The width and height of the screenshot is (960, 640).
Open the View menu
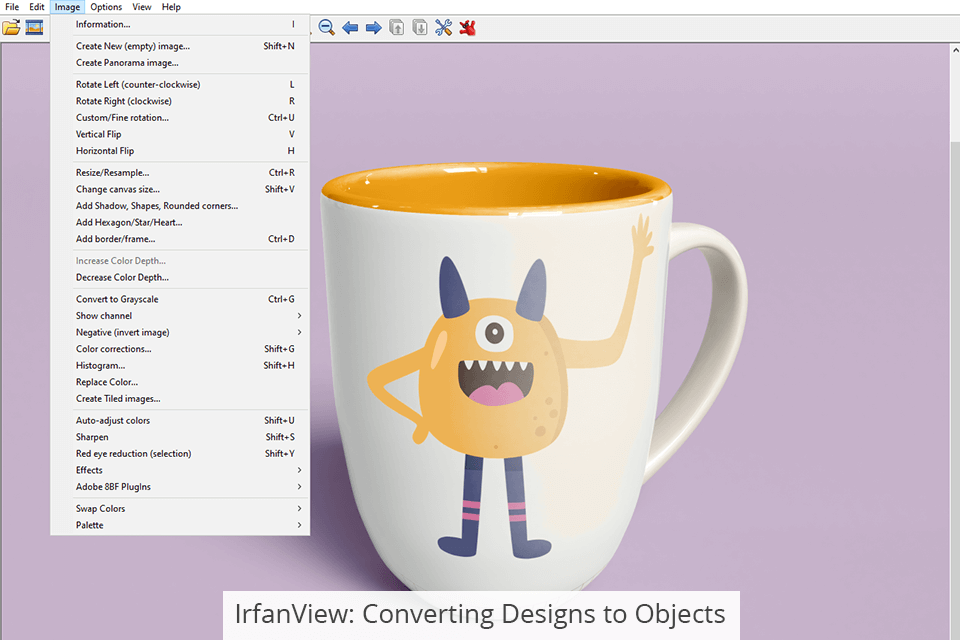point(141,7)
